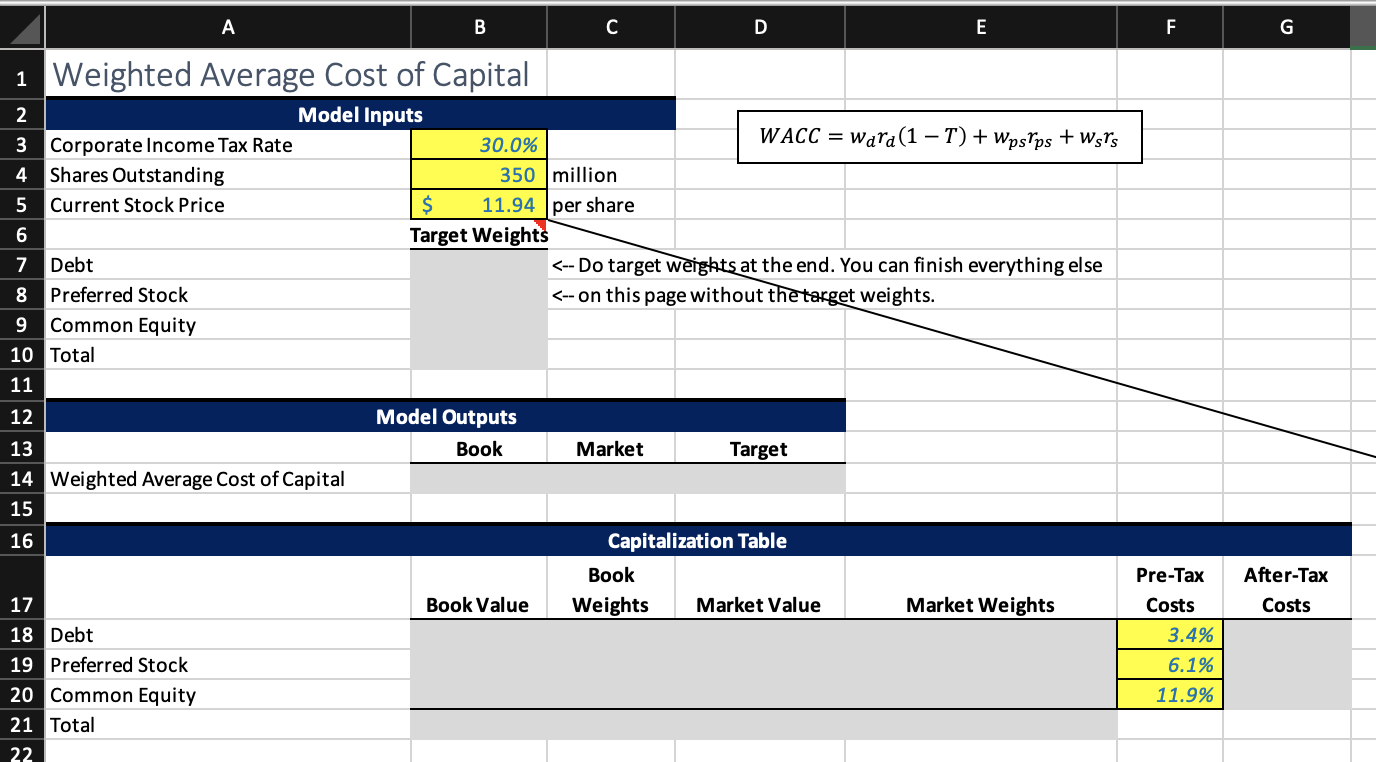The width and height of the screenshot is (1376, 762).
Task: Click the Common Equity pre-tax cost 11.9%
Action: (x=1170, y=695)
